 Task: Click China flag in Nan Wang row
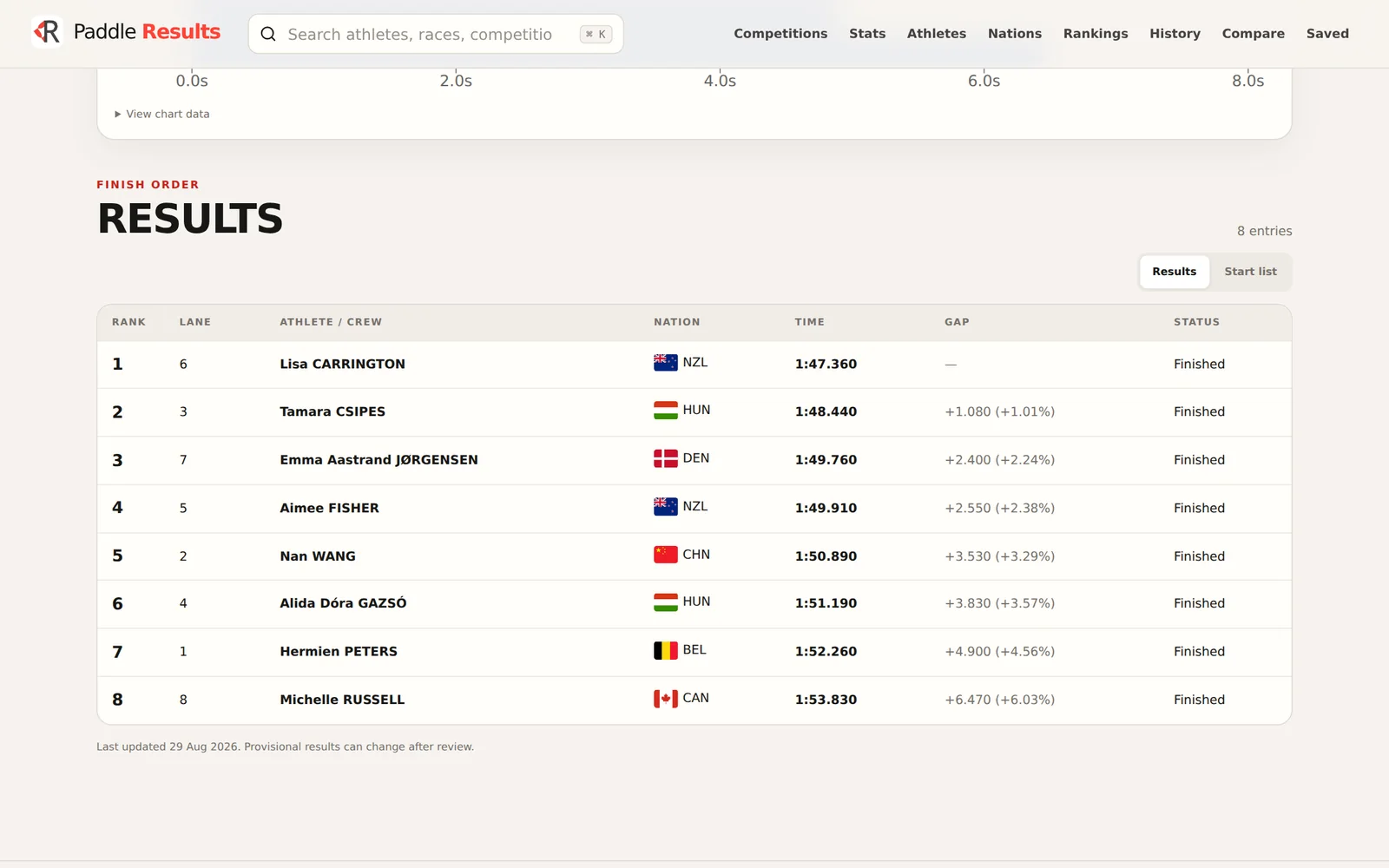click(x=666, y=555)
